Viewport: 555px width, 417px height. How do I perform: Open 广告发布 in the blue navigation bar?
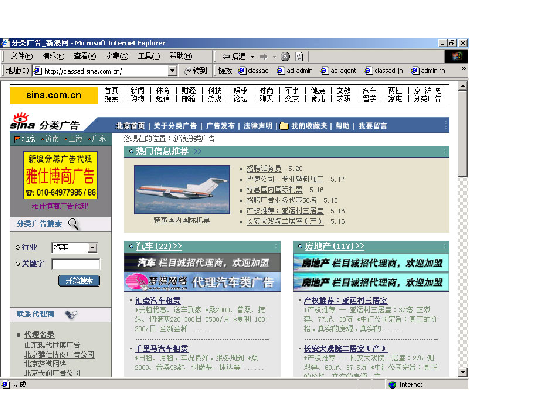point(220,126)
